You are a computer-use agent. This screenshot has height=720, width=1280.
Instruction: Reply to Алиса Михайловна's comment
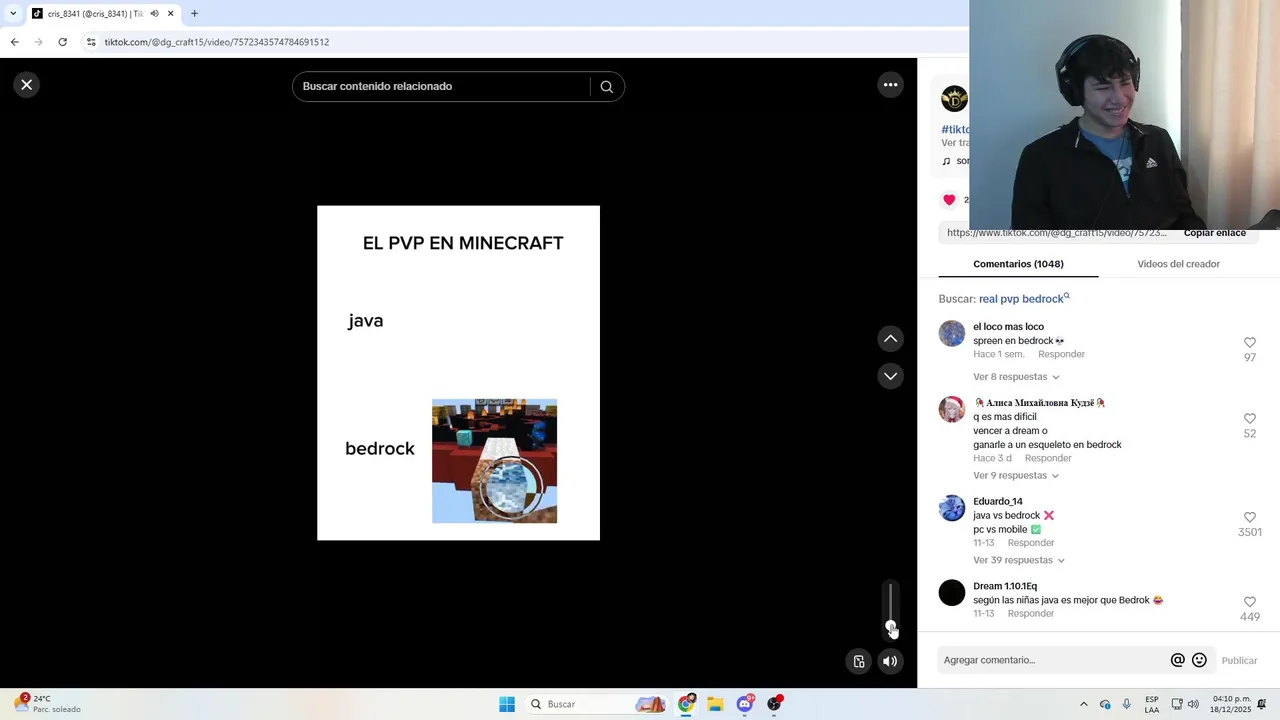click(1048, 459)
